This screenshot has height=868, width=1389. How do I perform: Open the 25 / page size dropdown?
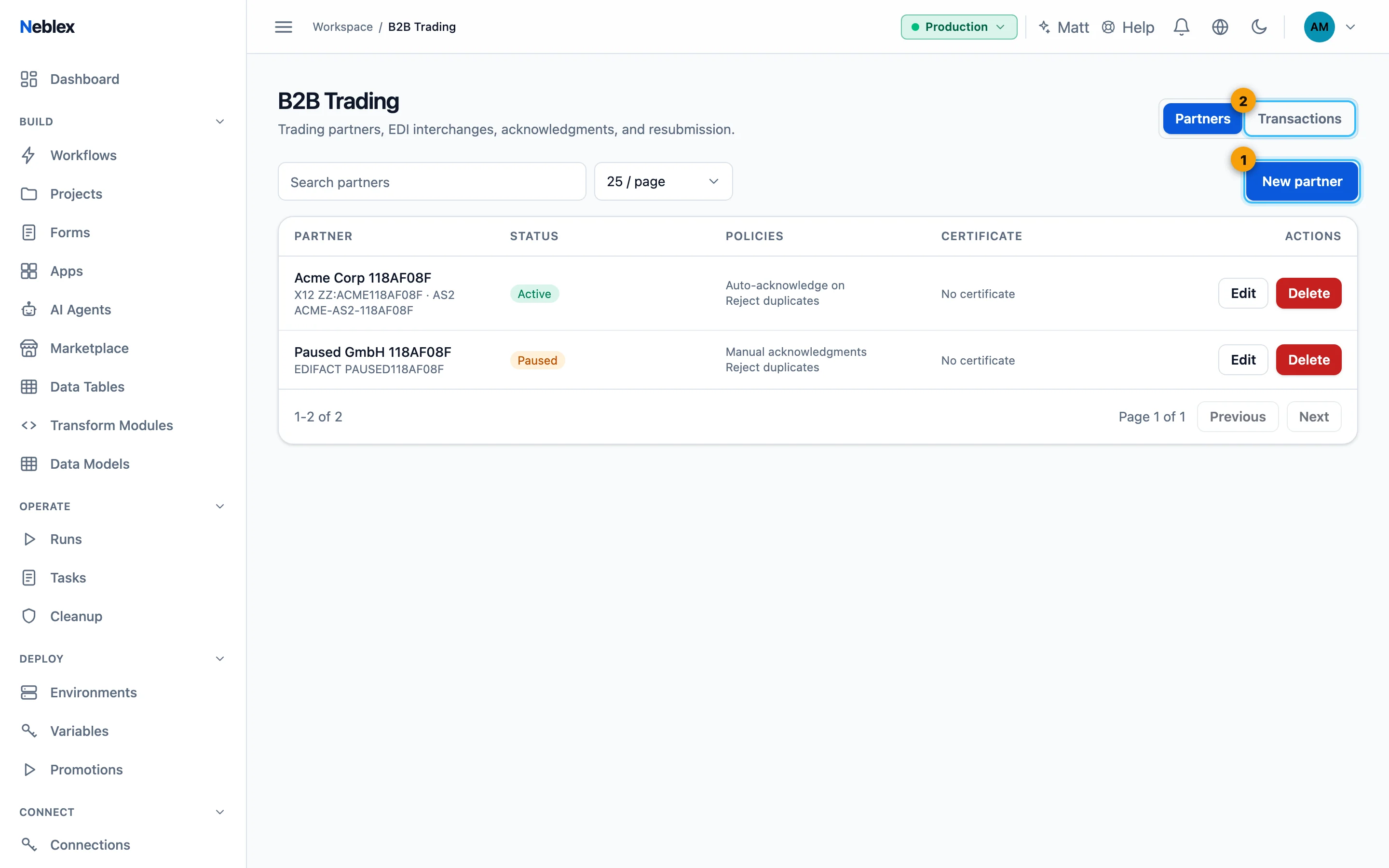click(663, 181)
